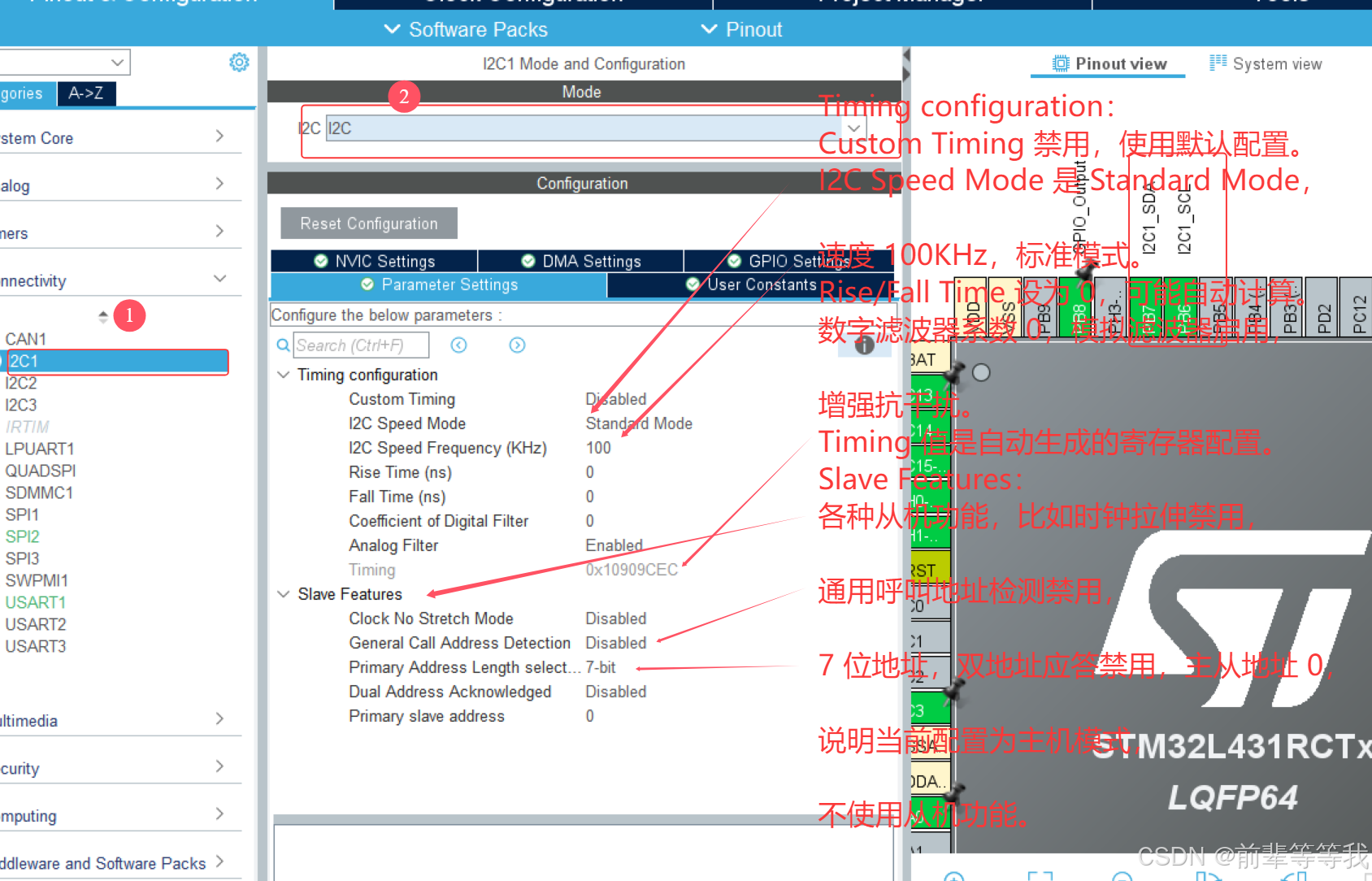Select SDMMC1 in the peripheral list
1372x881 pixels.
point(39,493)
